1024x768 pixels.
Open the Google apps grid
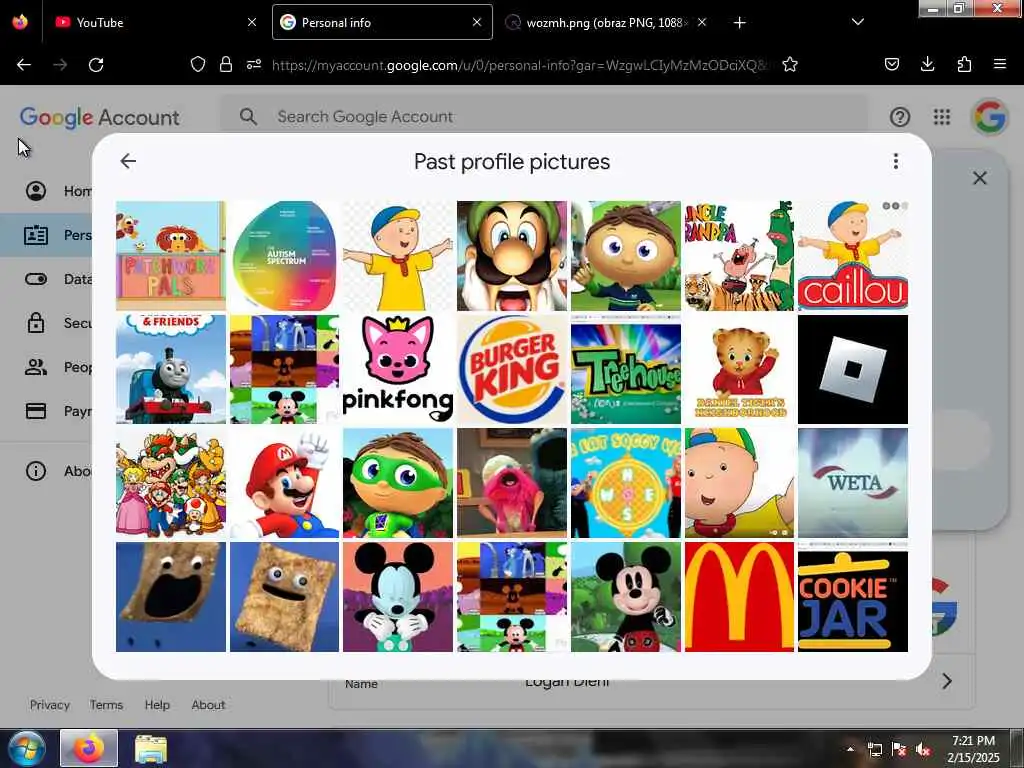[x=941, y=117]
